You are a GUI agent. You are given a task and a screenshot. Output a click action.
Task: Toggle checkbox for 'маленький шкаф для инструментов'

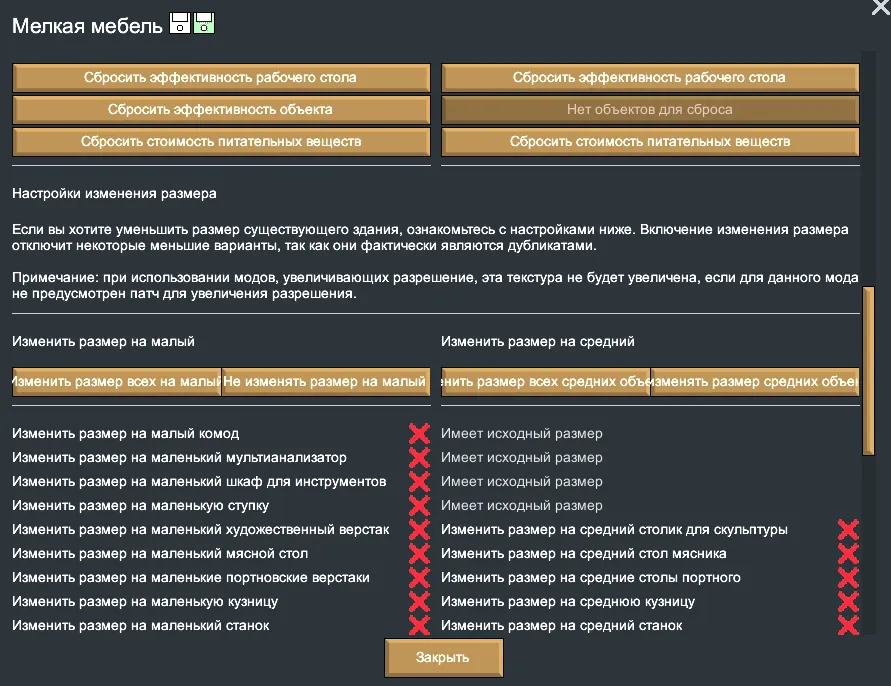pyautogui.click(x=419, y=482)
